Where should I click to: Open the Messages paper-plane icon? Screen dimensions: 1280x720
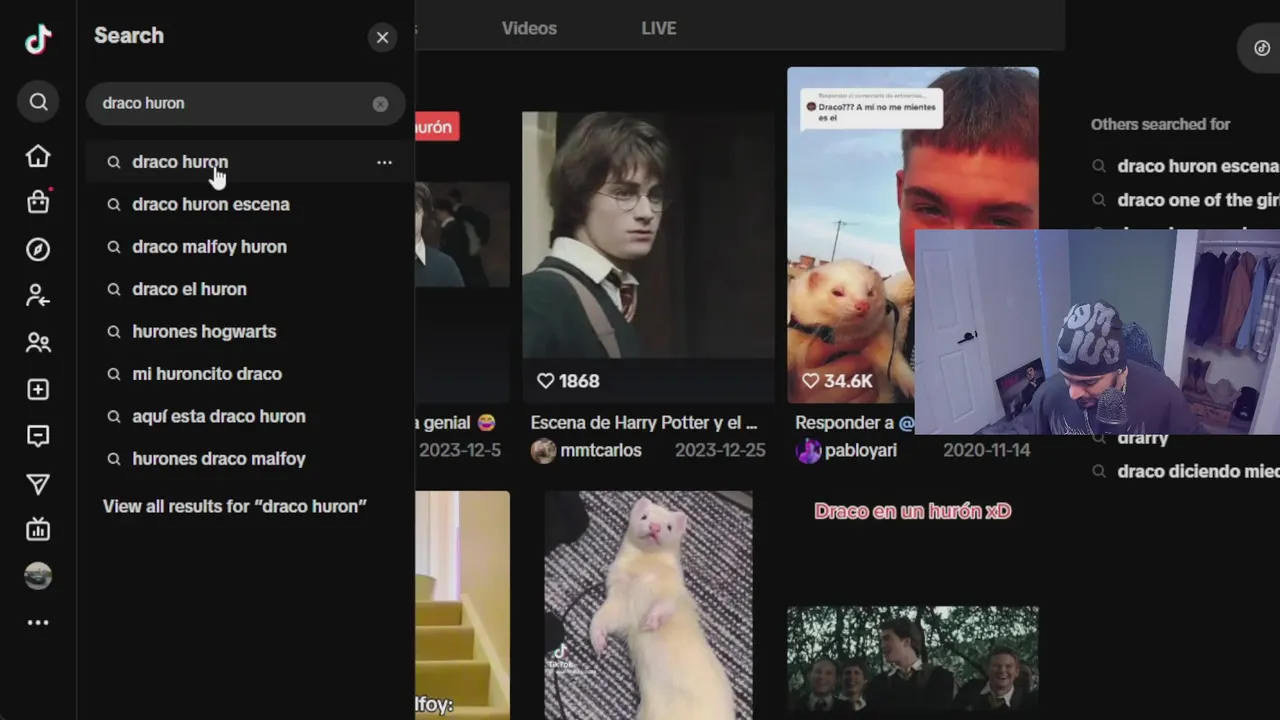coord(38,484)
